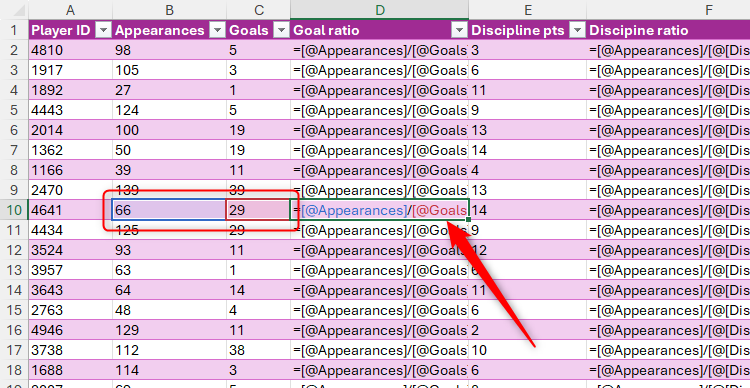Screen dimensions: 750x388
Task: Select Discipline pts cell 2 in row 16
Action: [528, 330]
